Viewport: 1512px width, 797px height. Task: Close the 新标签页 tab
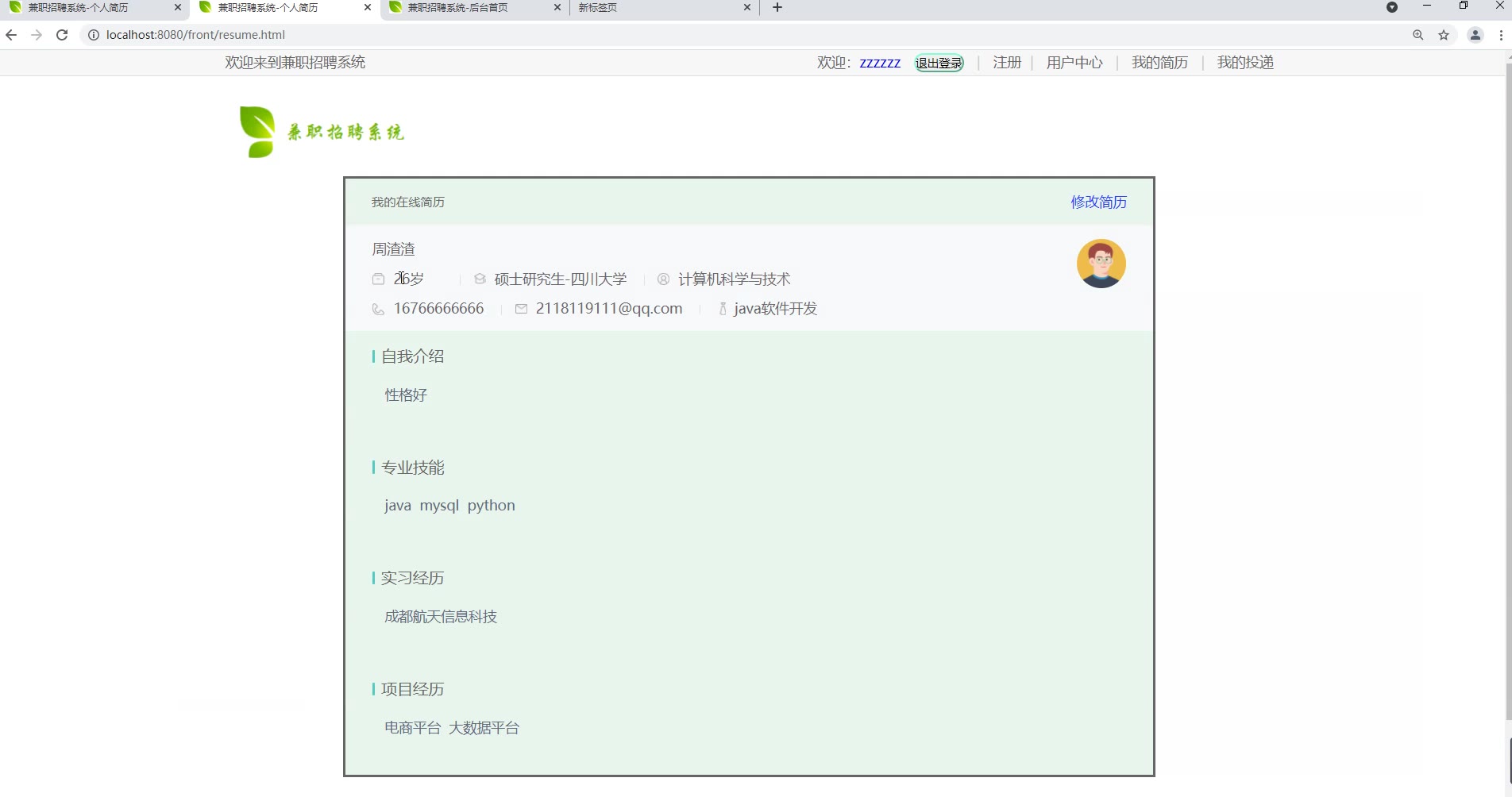[x=746, y=8]
